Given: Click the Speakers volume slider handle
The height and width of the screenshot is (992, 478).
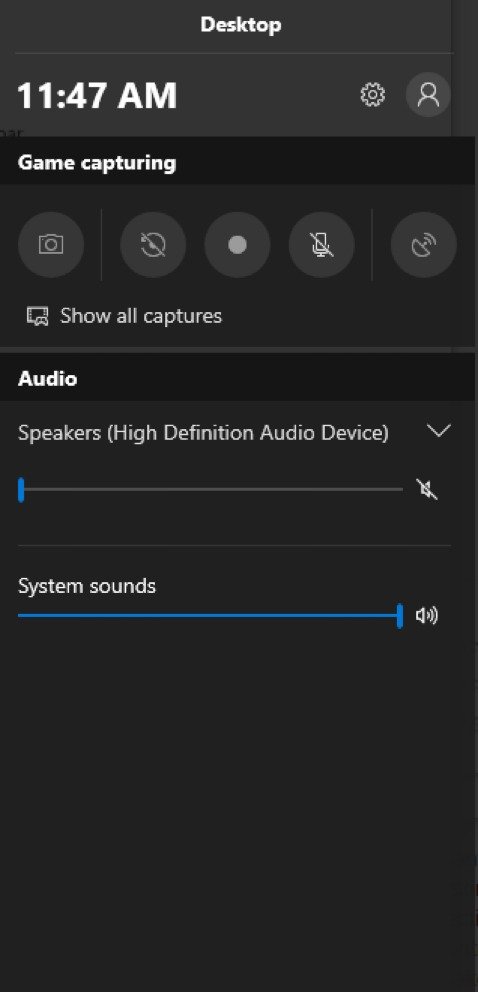Looking at the screenshot, I should tap(21, 490).
